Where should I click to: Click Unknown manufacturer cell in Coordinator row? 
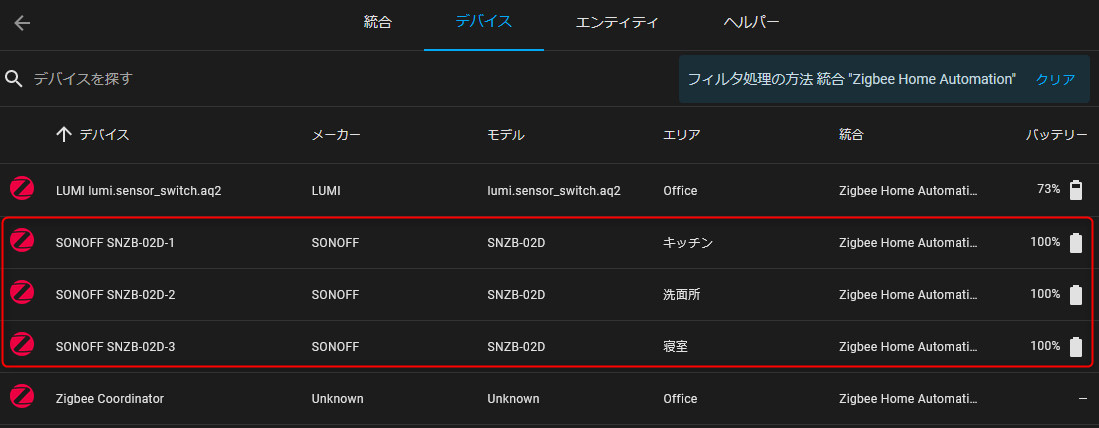[338, 399]
